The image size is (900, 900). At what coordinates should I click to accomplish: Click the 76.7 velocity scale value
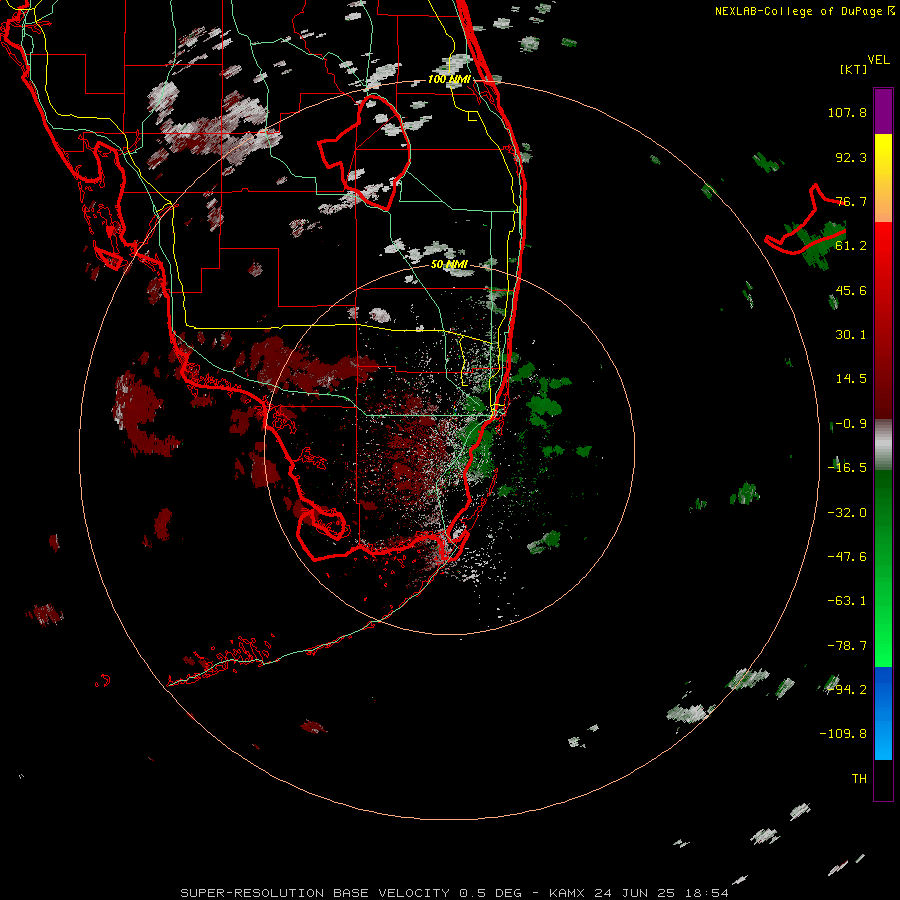(x=851, y=201)
